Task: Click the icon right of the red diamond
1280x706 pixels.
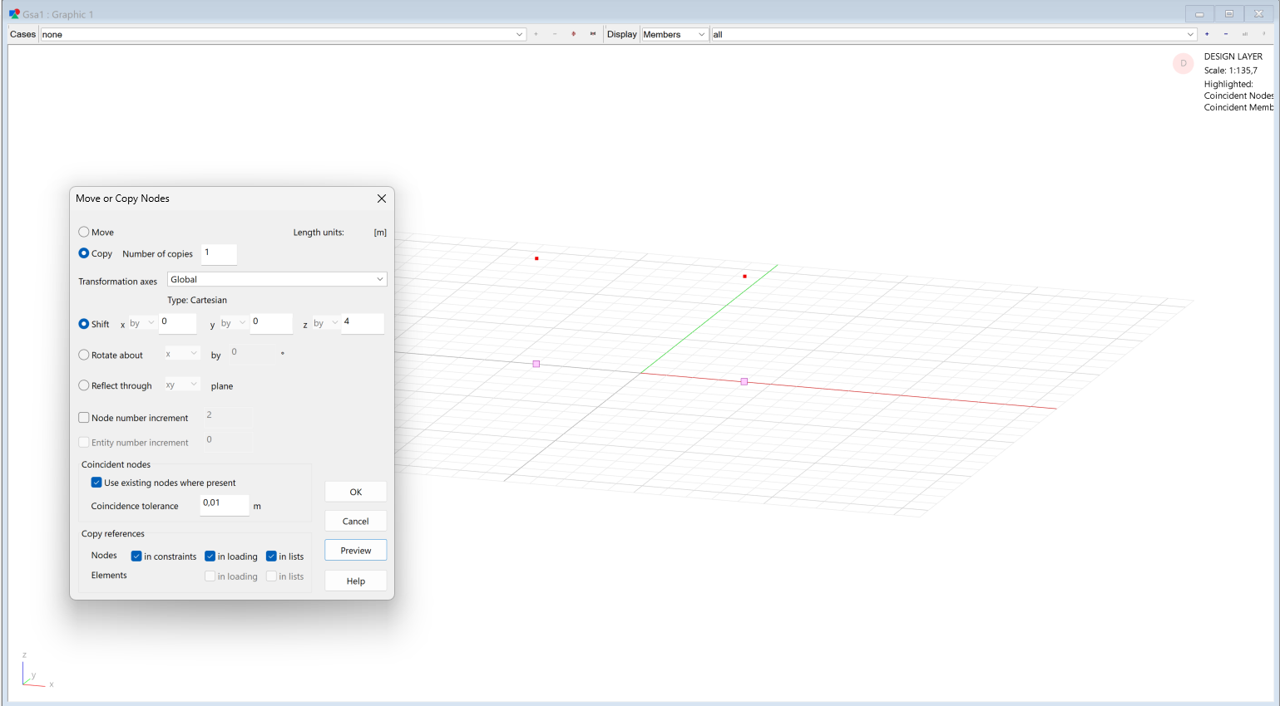Action: click(593, 34)
